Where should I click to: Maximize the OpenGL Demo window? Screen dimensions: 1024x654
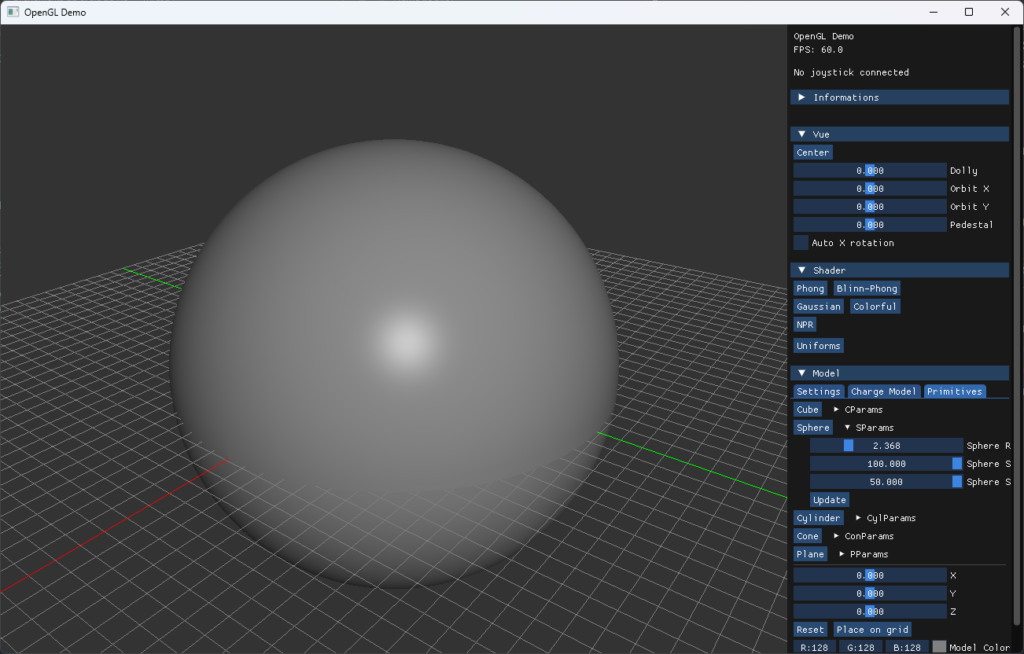969,12
